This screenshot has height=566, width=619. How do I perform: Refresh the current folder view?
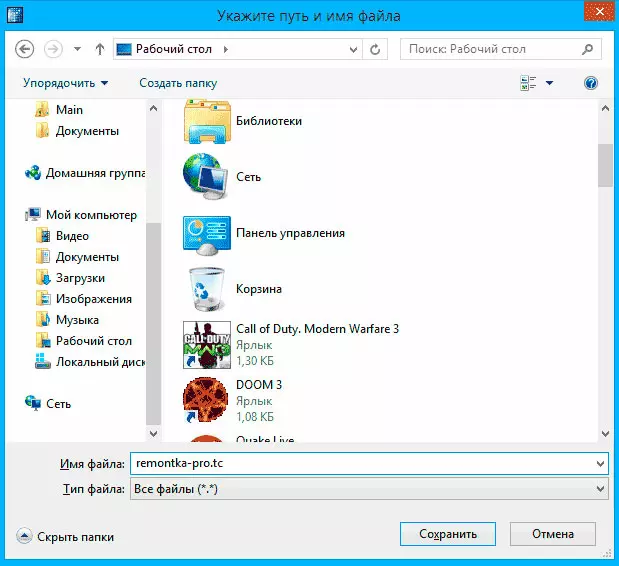375,48
